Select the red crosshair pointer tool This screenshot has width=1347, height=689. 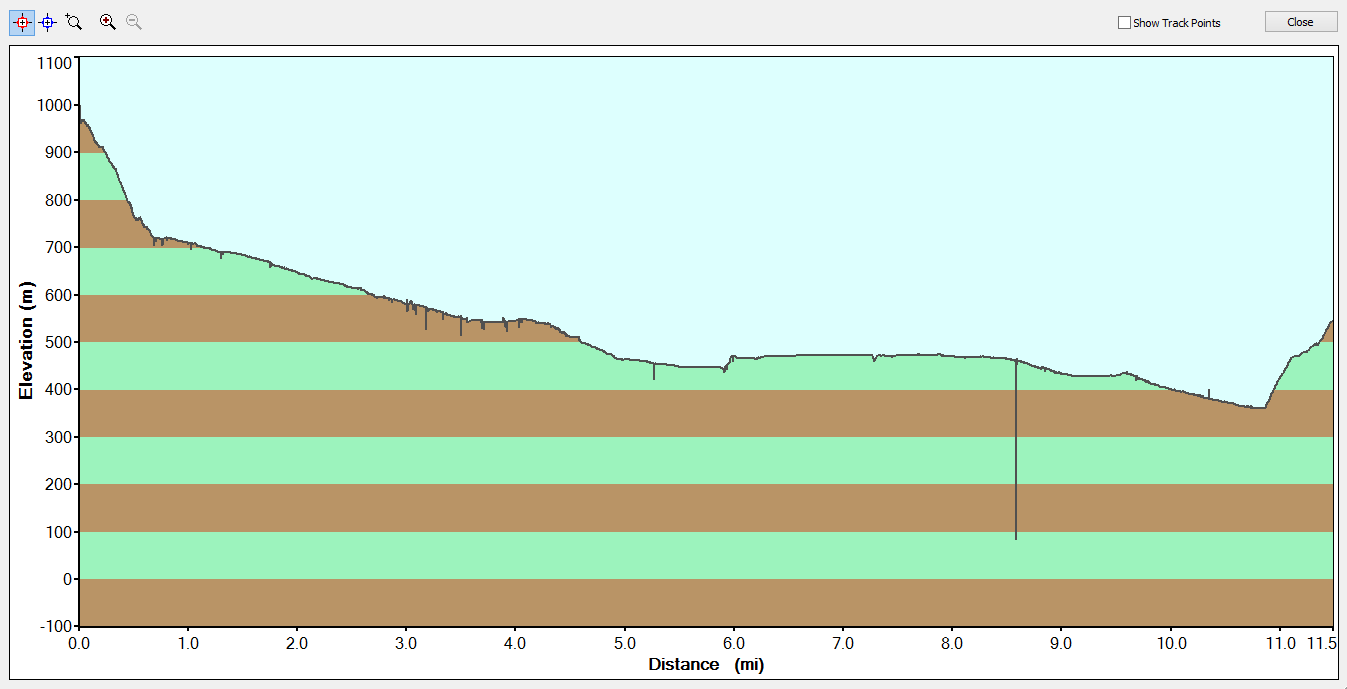click(22, 22)
